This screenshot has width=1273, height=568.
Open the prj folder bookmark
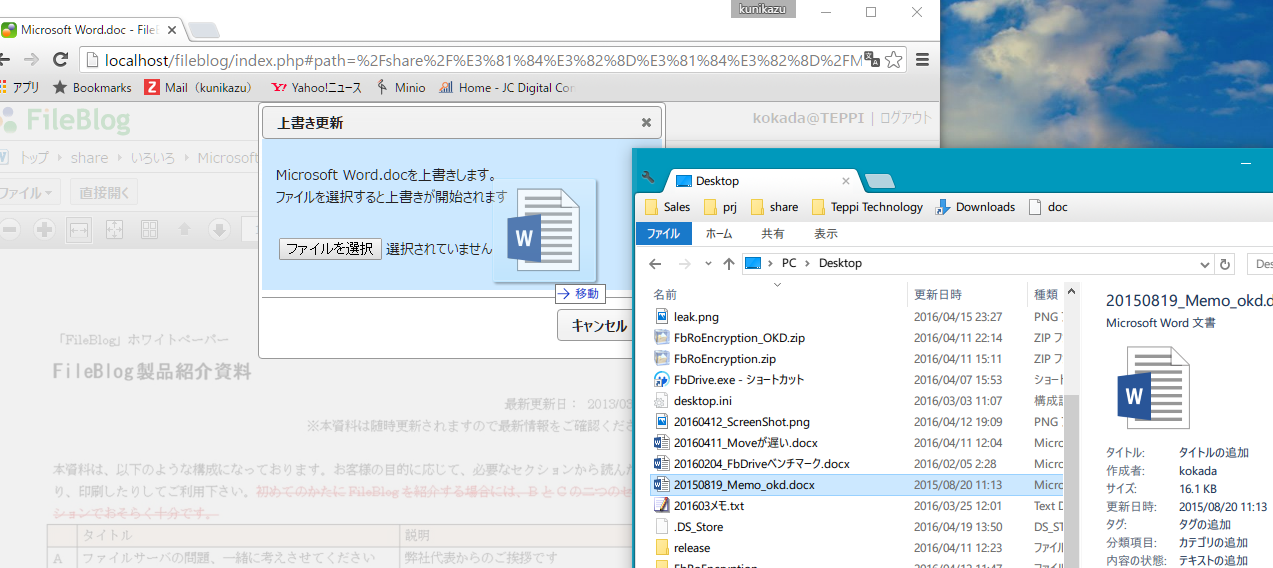721,207
